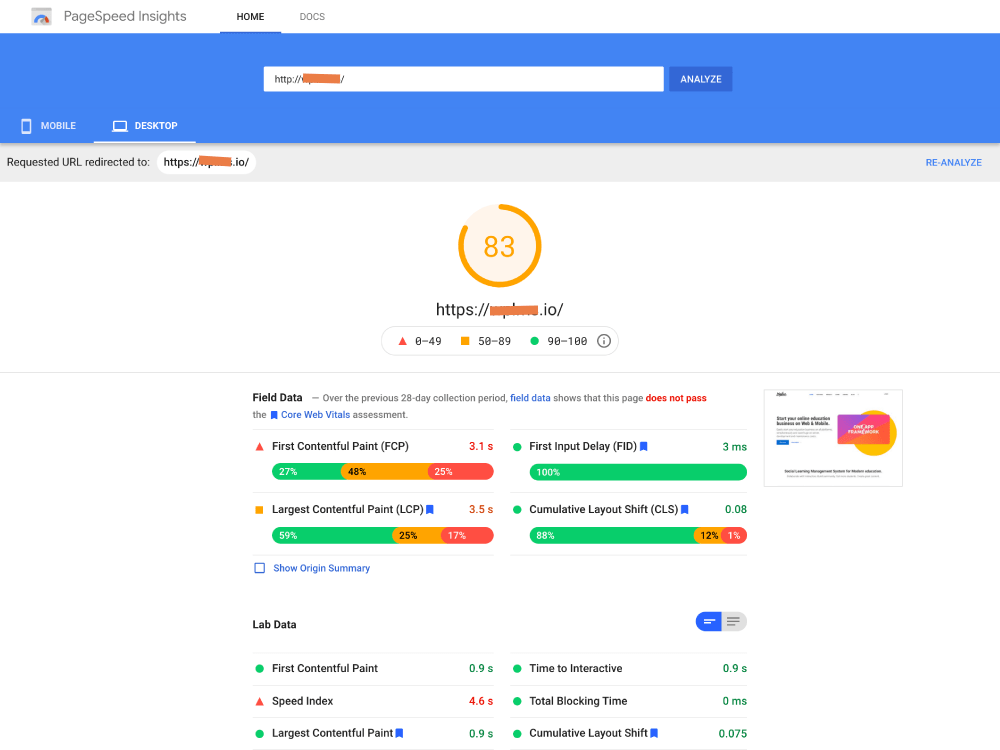Click the ANALYZE button
This screenshot has width=1000, height=750.
pos(700,79)
